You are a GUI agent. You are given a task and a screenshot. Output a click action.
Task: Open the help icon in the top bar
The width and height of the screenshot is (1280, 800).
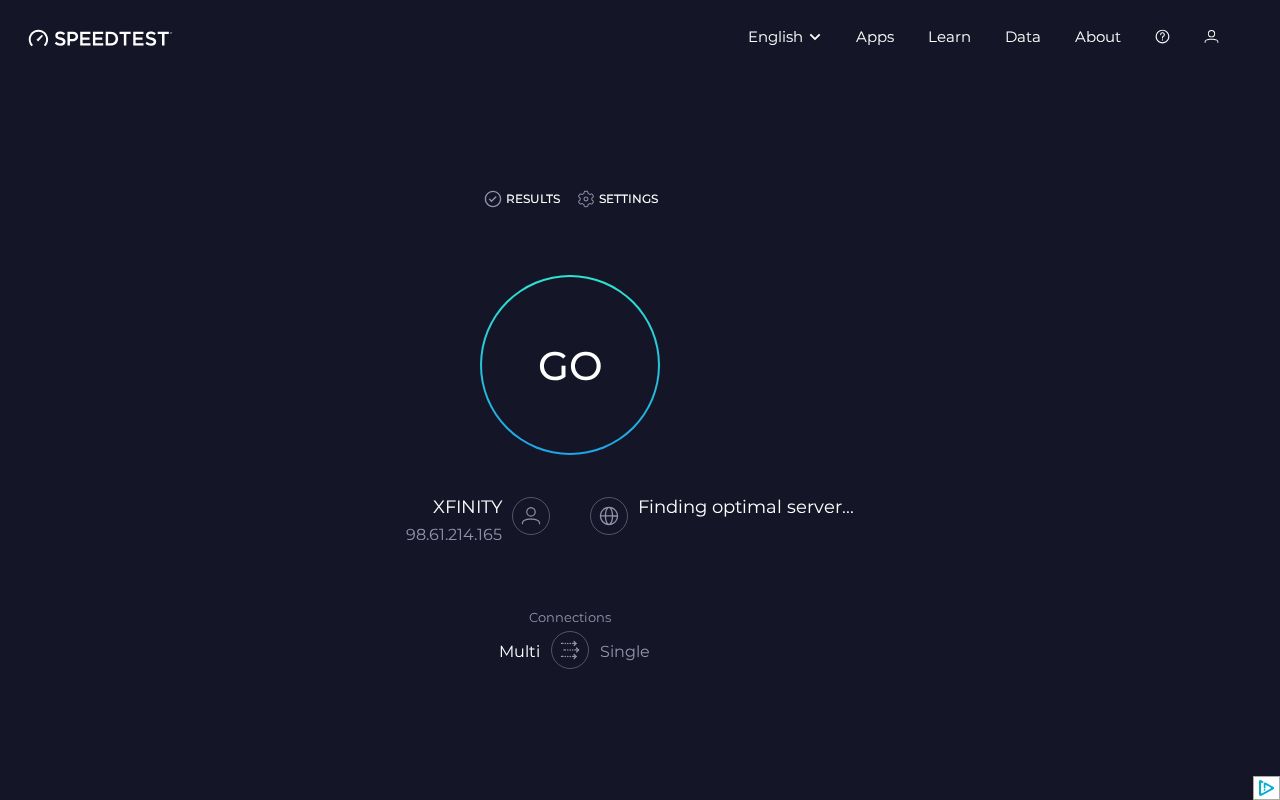coord(1162,37)
